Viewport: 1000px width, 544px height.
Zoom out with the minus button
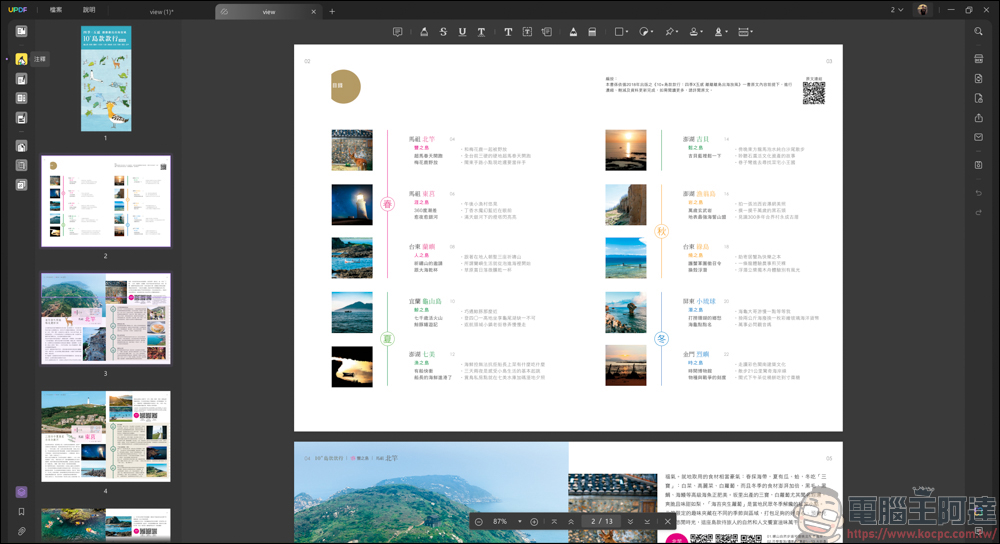point(479,522)
